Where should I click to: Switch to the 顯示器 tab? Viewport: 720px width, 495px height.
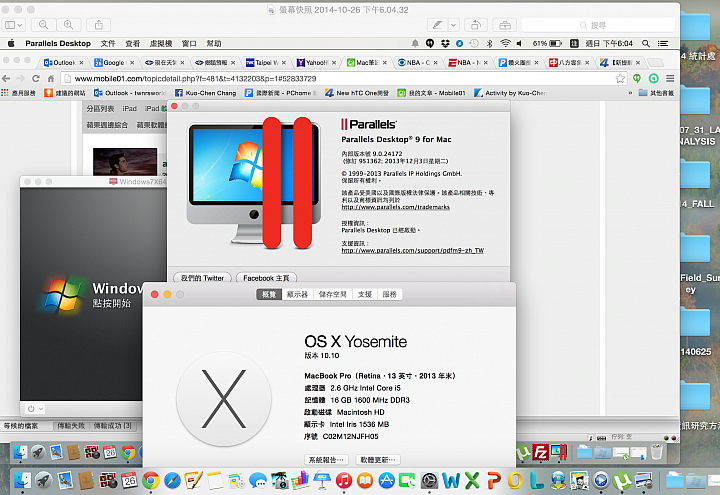click(297, 294)
